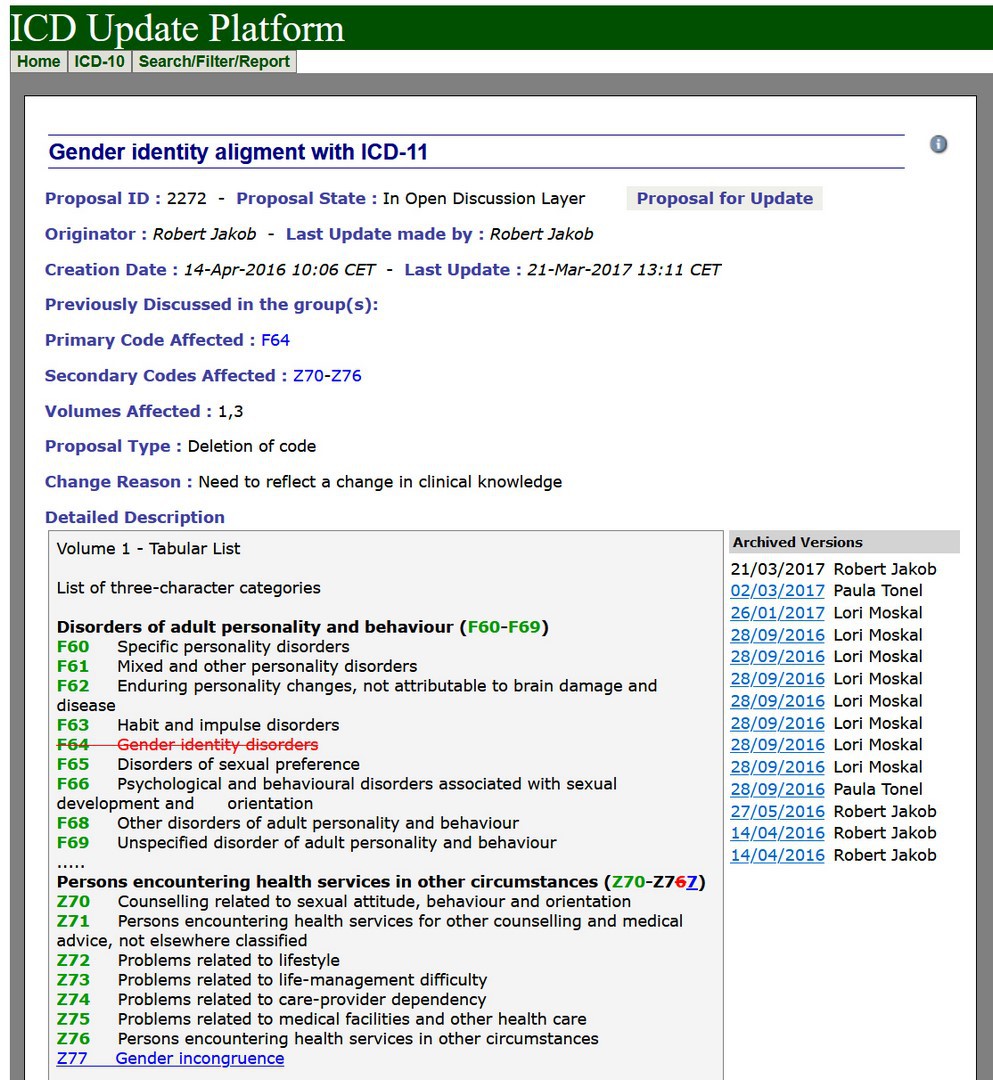Image resolution: width=993 pixels, height=1080 pixels.
Task: Click the F65 Disorders of sexual preference code
Action: 73,764
